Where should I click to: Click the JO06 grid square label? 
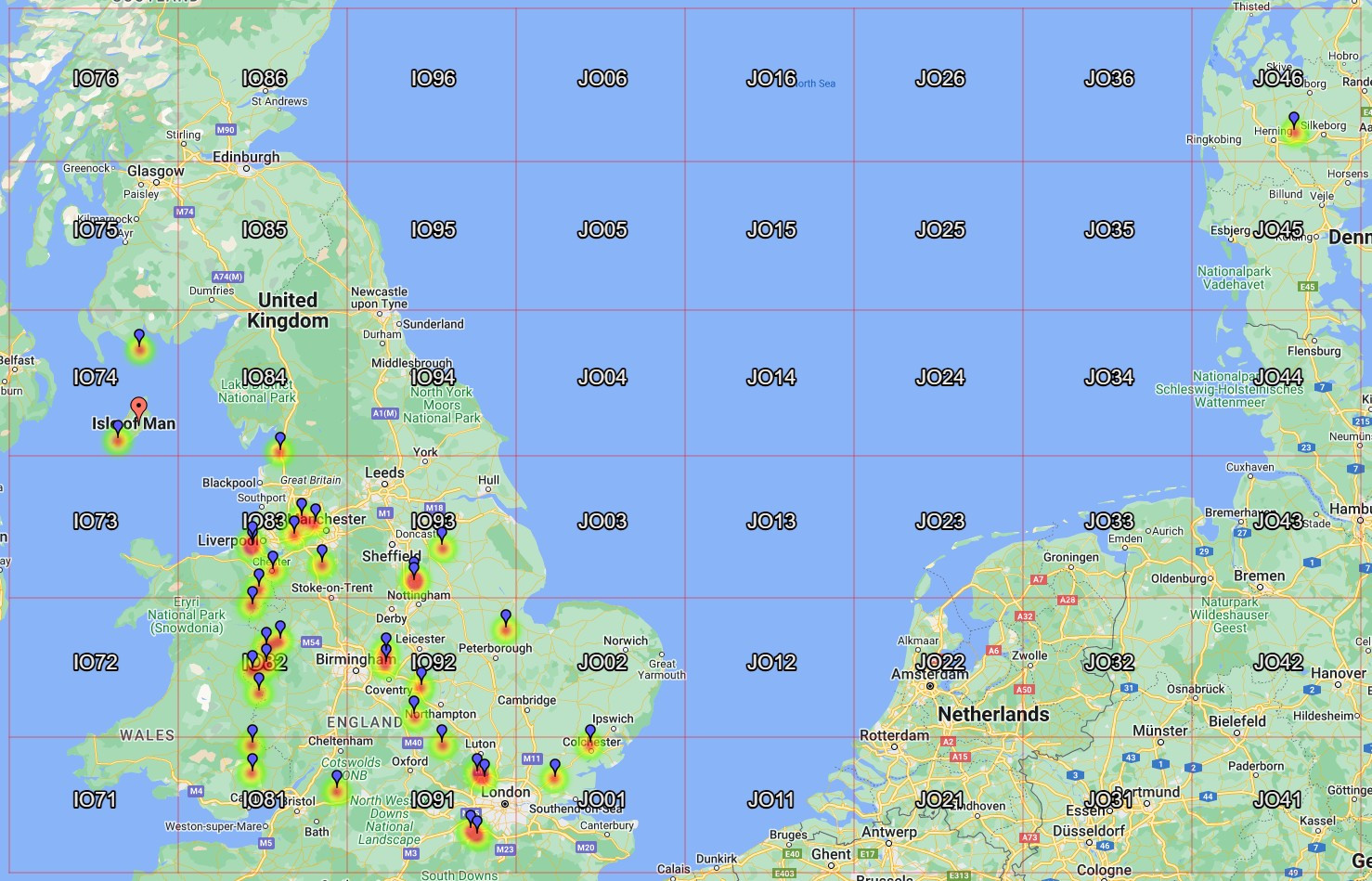click(x=602, y=79)
